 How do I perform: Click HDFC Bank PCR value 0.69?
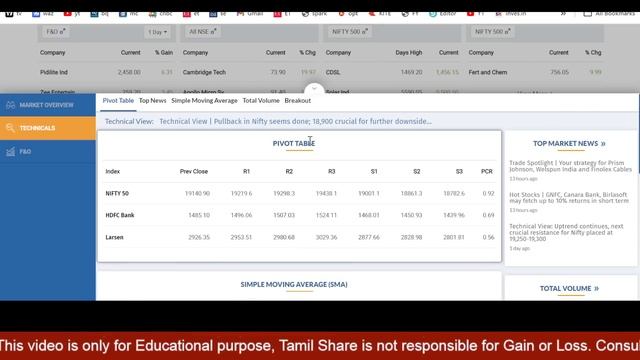(488, 215)
